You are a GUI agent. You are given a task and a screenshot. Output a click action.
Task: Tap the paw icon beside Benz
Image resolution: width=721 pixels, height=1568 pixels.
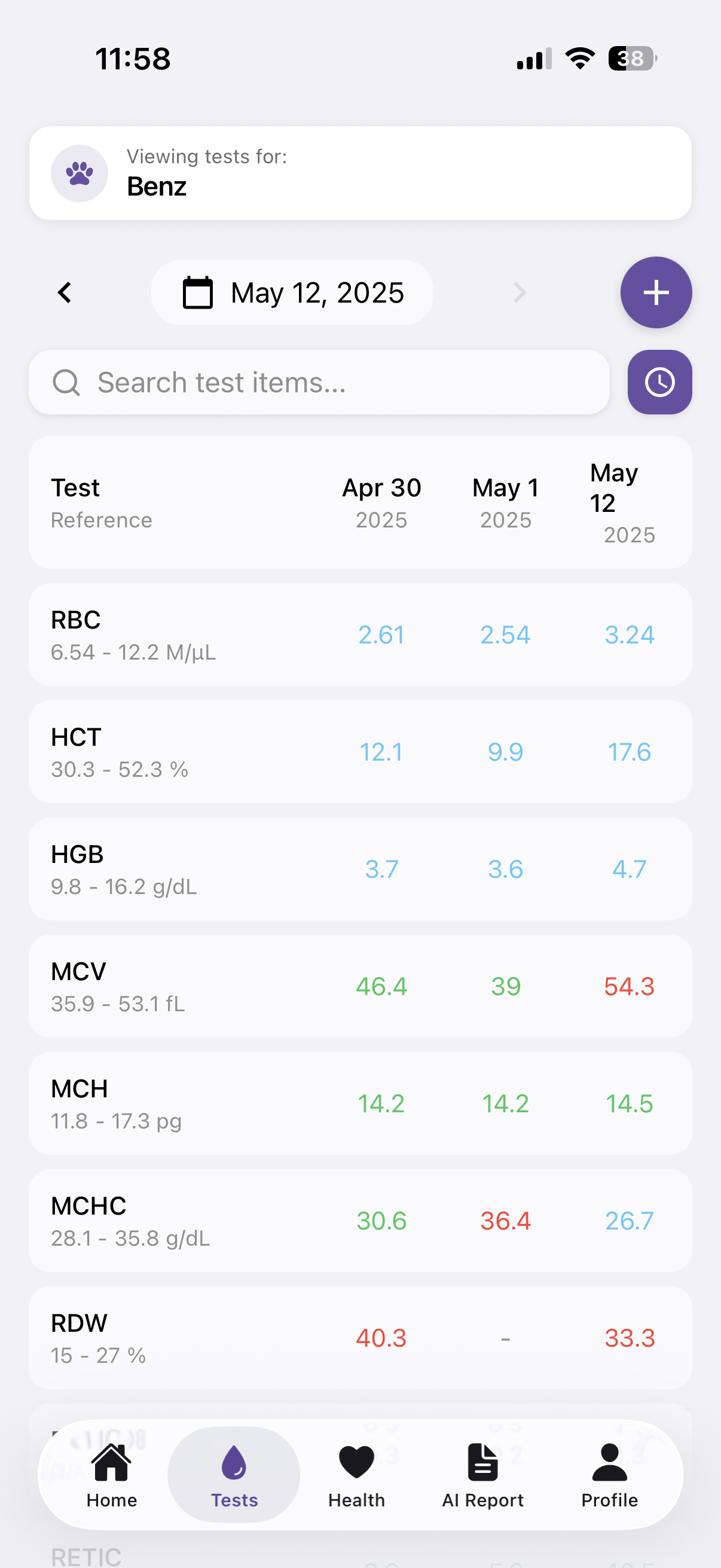pos(79,173)
